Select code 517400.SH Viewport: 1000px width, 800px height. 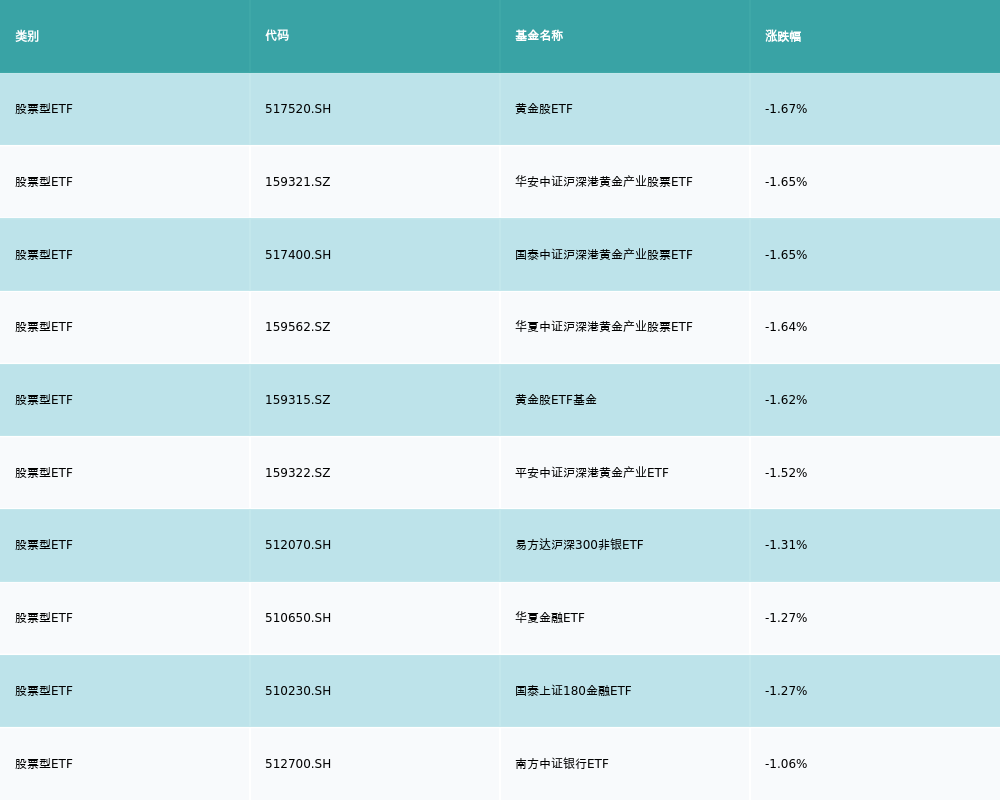298,255
